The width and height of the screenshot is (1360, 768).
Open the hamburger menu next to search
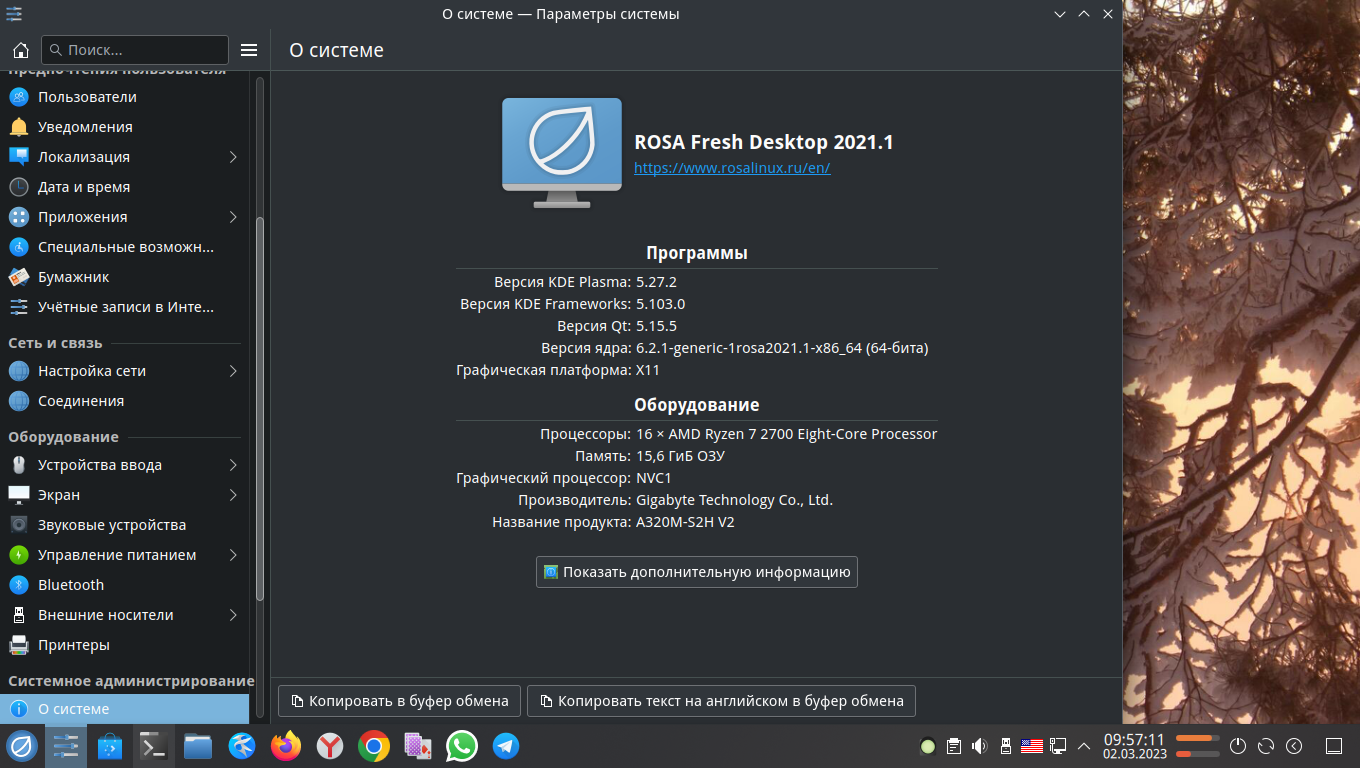coord(250,50)
